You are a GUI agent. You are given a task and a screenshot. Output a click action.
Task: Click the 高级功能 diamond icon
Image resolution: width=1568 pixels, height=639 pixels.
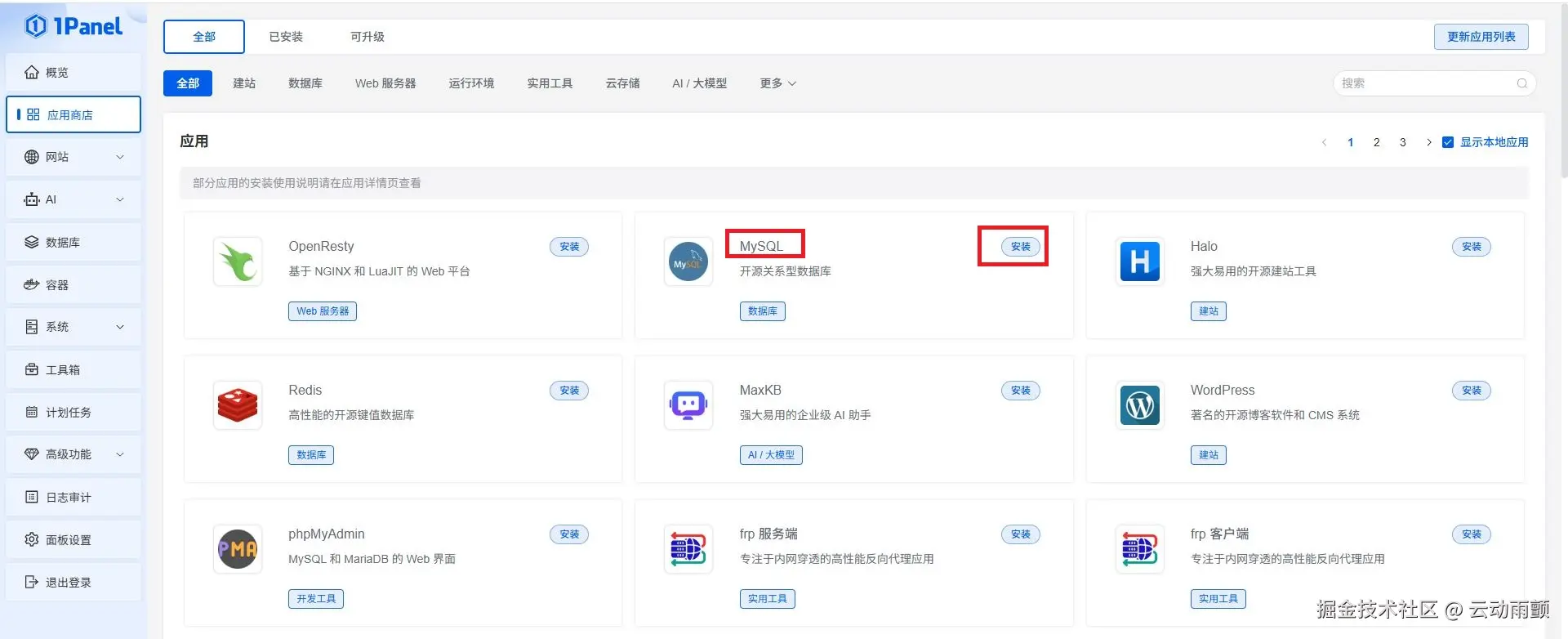32,454
